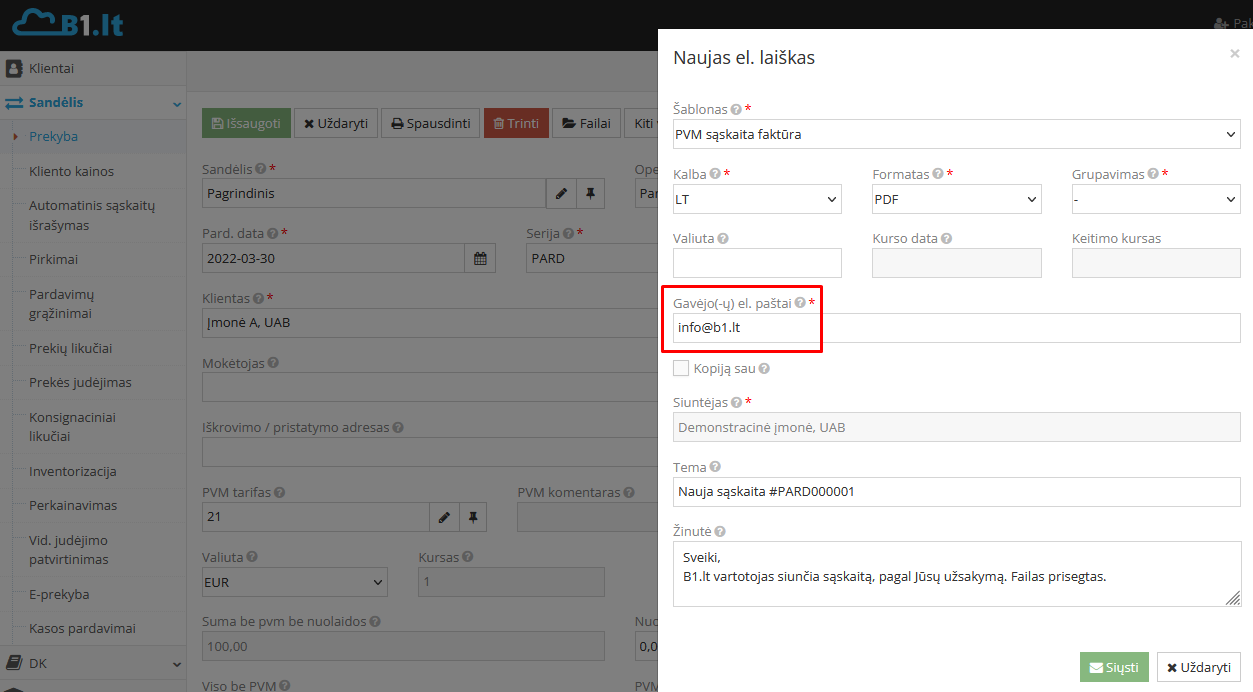This screenshot has height=692, width=1253.
Task: Click into the Tema subject field
Action: (956, 492)
